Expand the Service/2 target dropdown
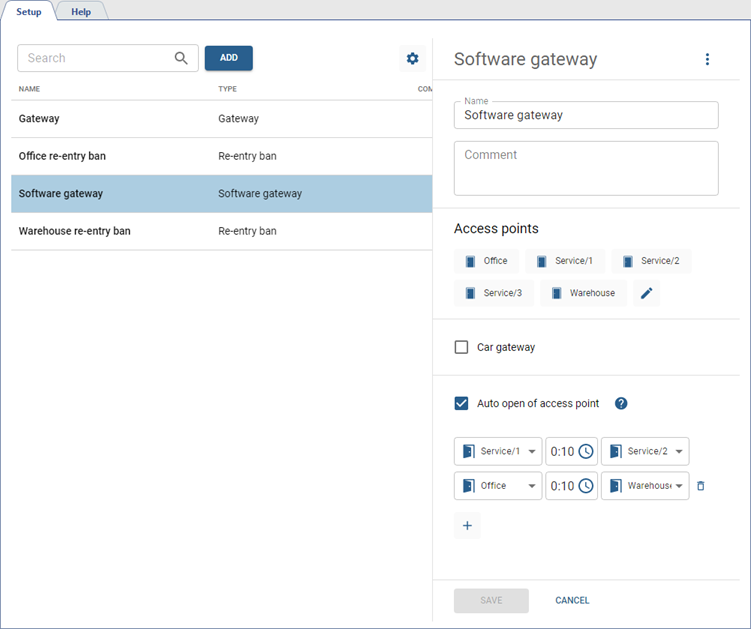 click(678, 452)
